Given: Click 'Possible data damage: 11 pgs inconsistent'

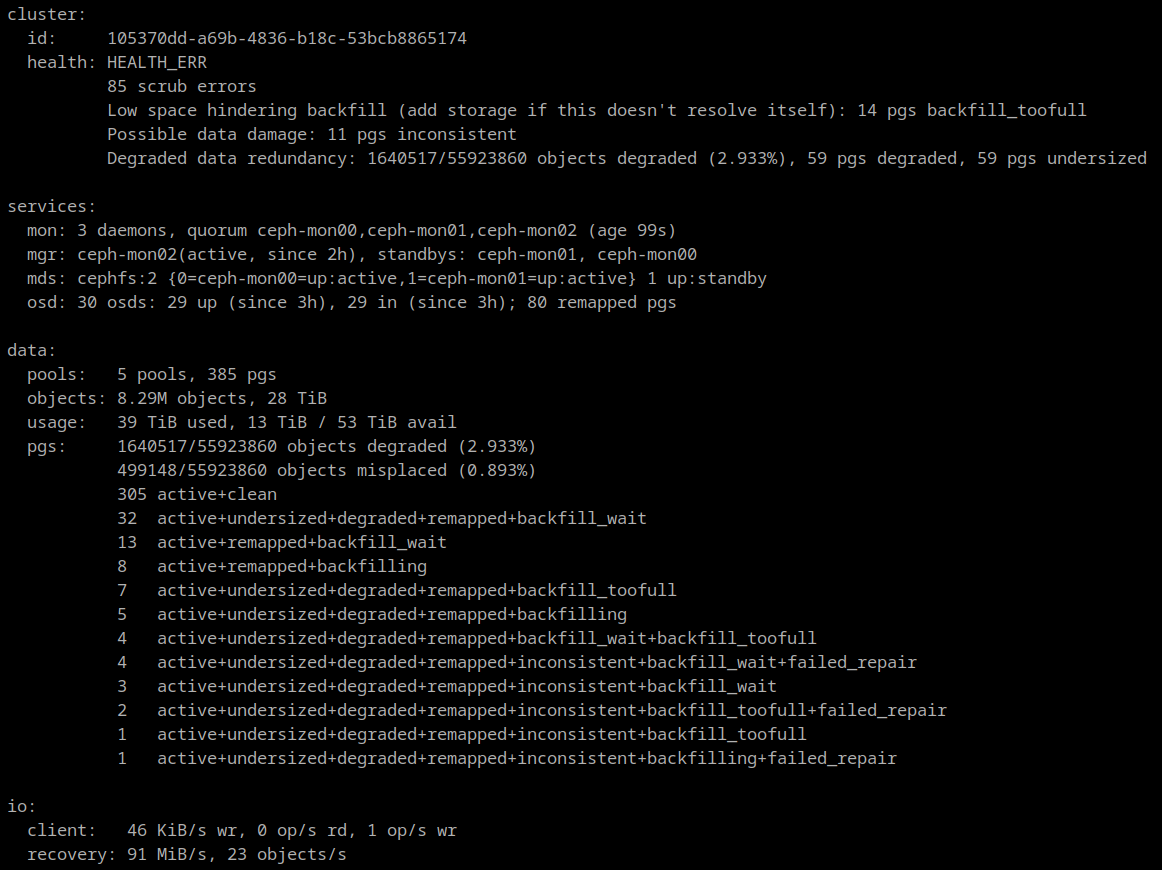Looking at the screenshot, I should coord(311,134).
